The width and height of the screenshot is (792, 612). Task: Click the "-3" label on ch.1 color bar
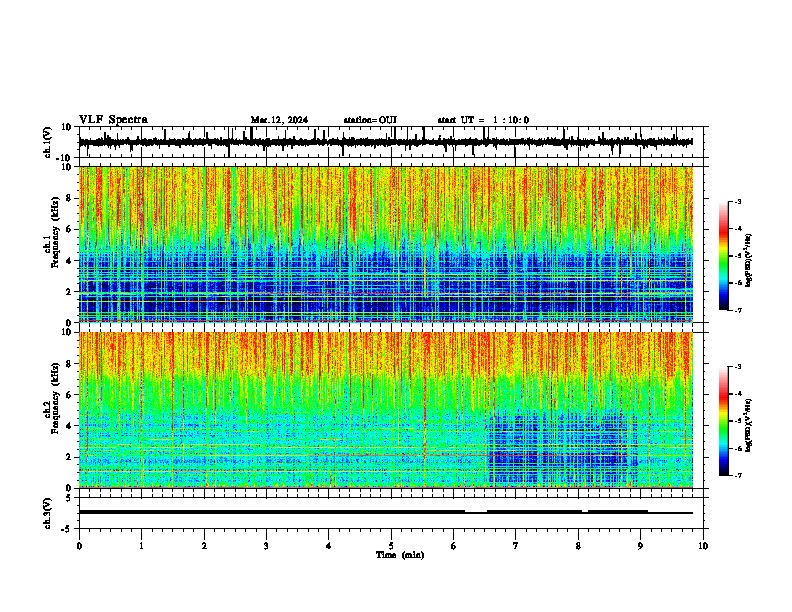click(x=738, y=201)
